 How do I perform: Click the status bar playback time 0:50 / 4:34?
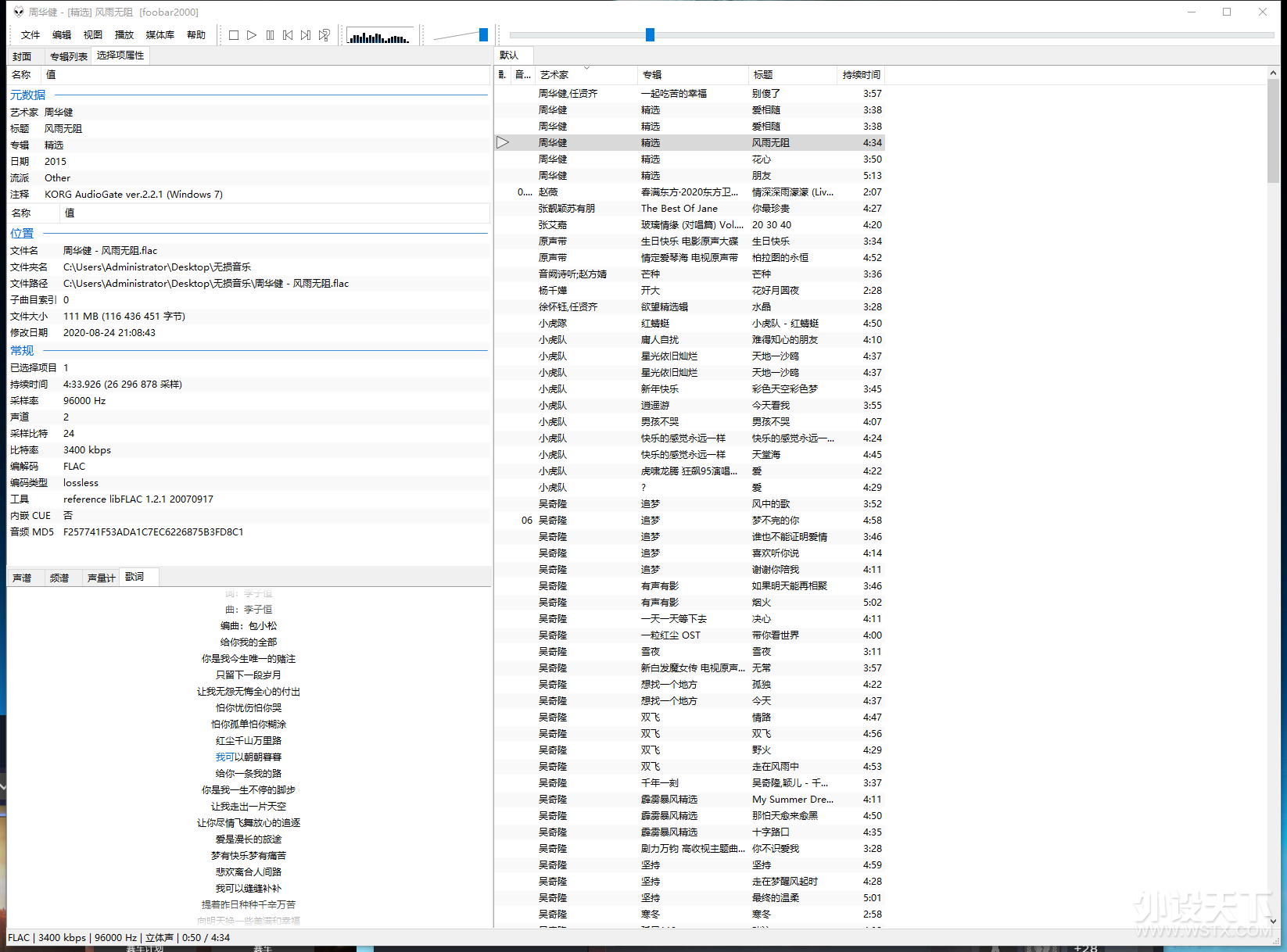206,937
